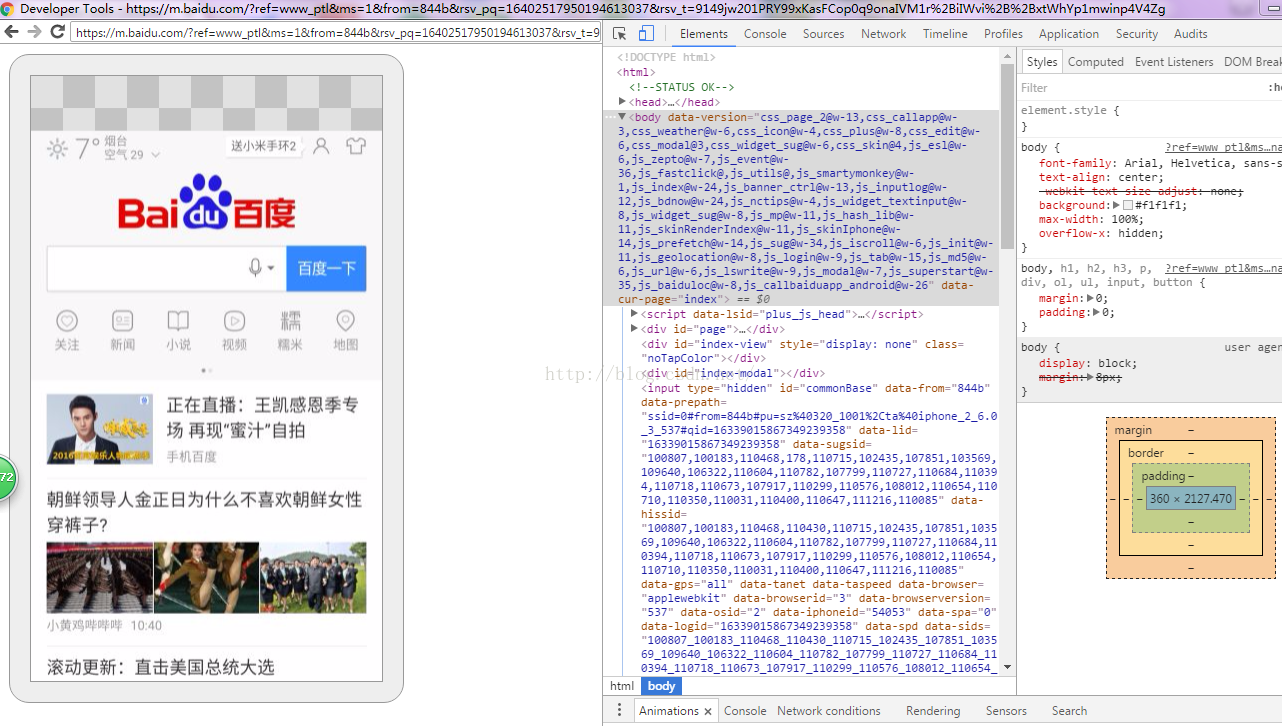Open the user profile icon on Baidu
Screen dimensions: 1282x726
point(321,146)
